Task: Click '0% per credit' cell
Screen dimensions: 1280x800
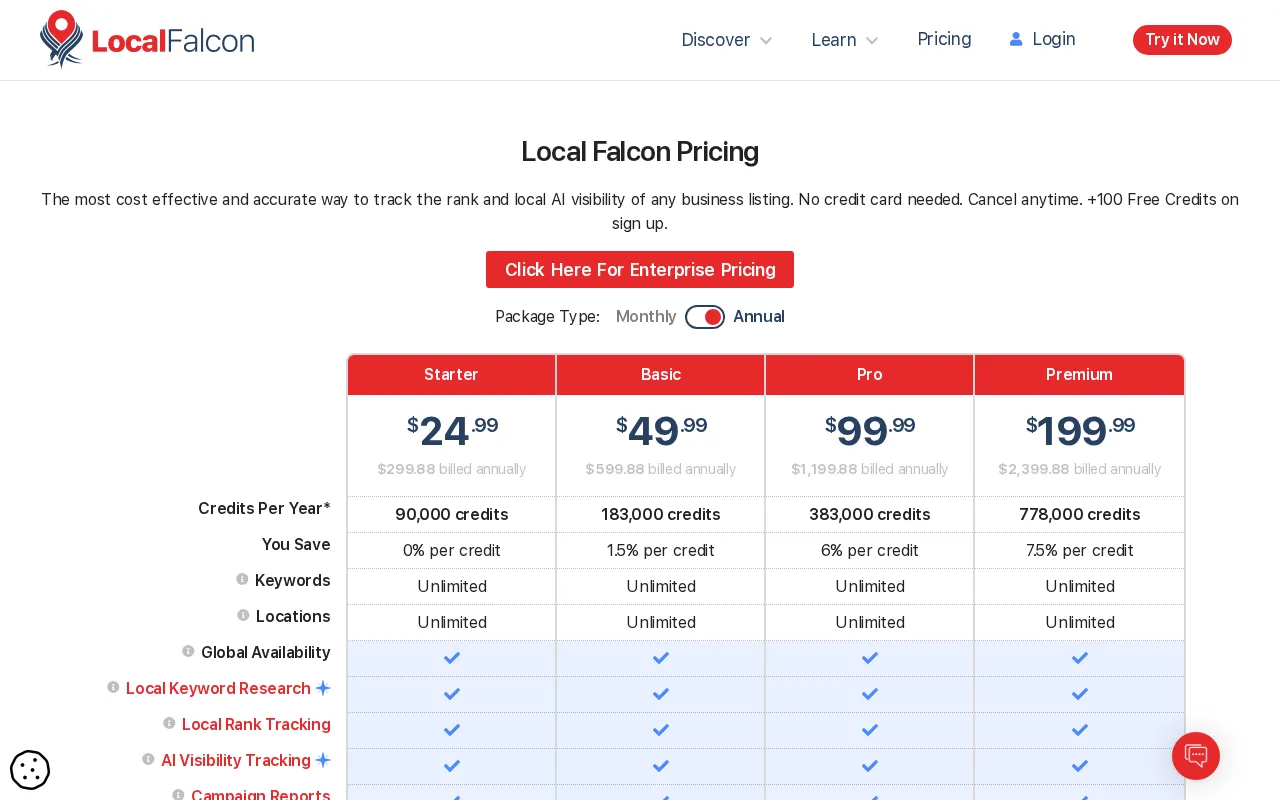Action: 452,550
